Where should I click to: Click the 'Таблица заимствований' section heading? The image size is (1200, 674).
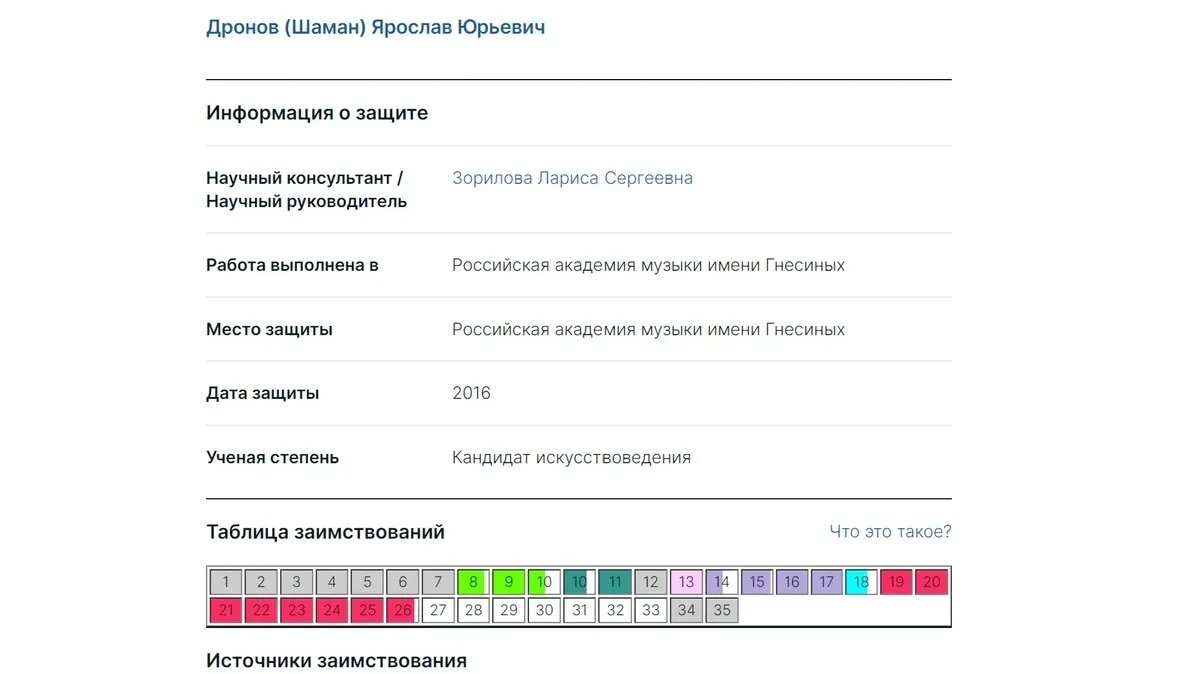[324, 531]
